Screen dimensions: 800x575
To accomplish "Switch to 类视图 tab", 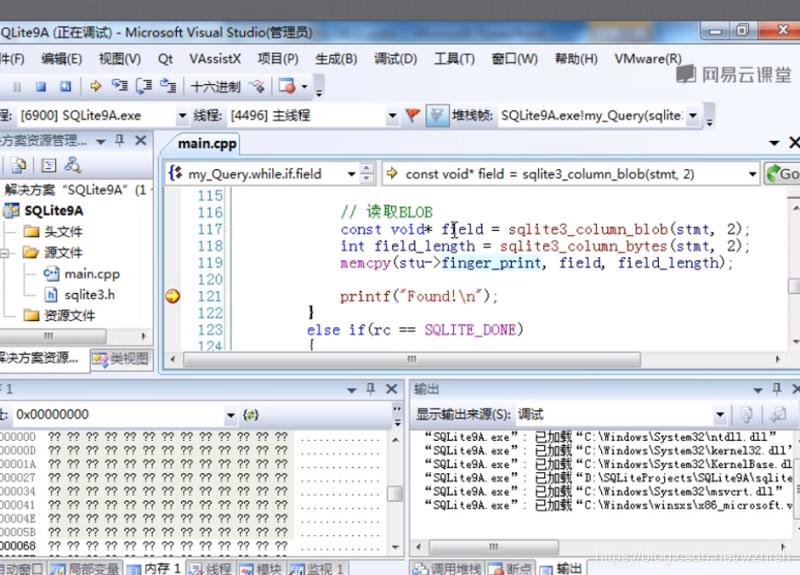I will (121, 359).
